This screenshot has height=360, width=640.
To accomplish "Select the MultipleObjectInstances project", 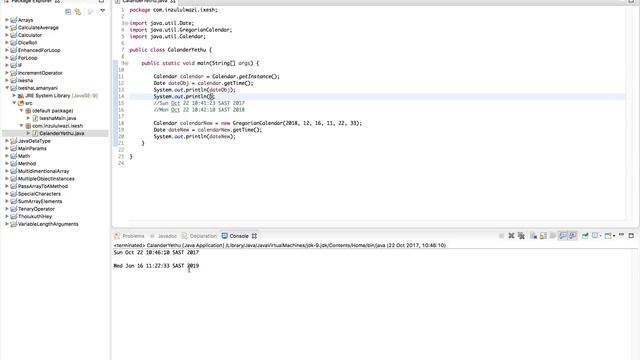I will click(46, 178).
